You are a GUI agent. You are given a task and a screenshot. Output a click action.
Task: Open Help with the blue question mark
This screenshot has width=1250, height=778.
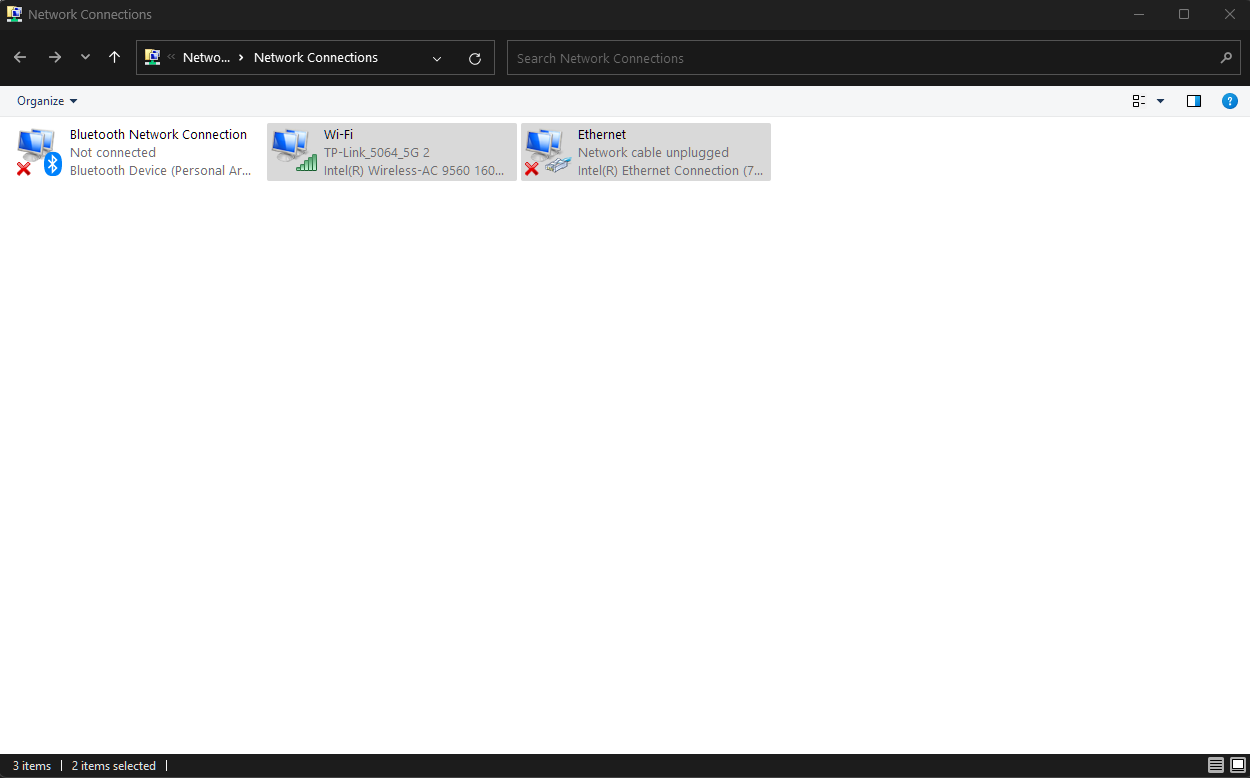[1230, 101]
